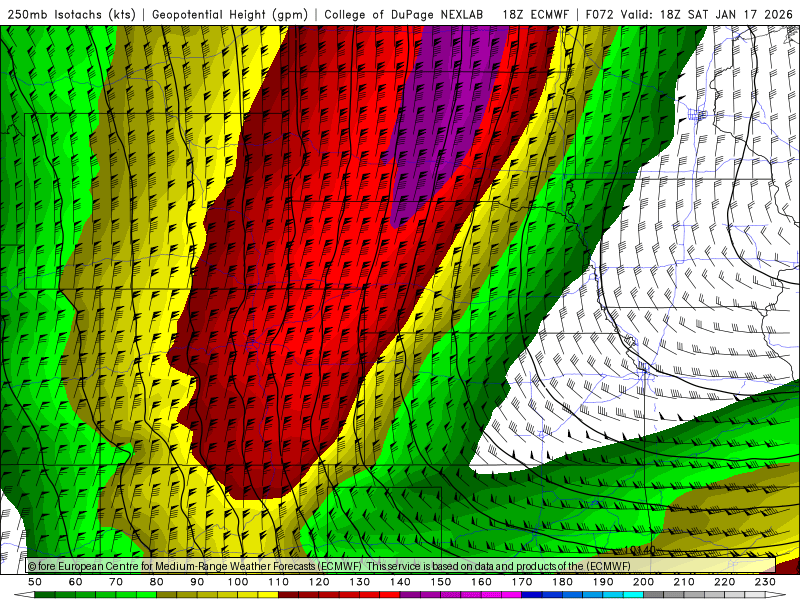Click the left arrow end of the colorbar
Screen dimensions: 800x600
pos(24,595)
